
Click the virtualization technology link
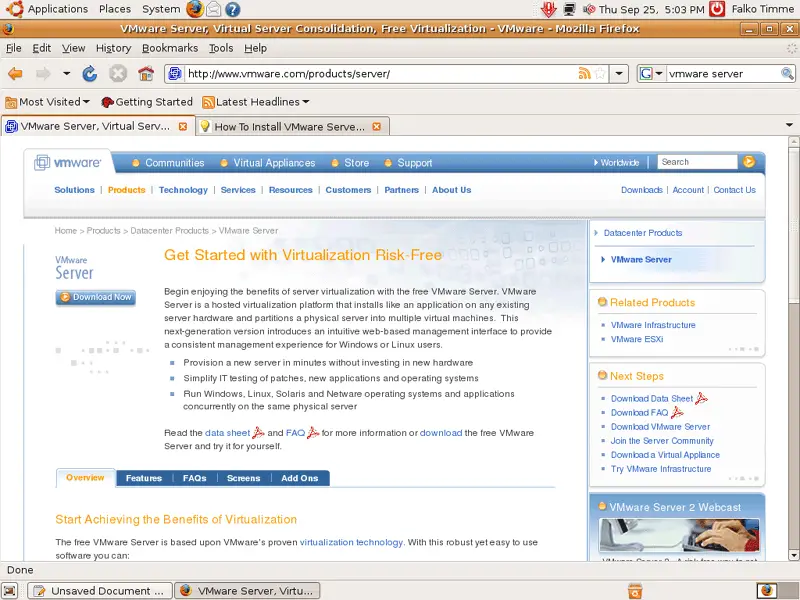point(351,542)
